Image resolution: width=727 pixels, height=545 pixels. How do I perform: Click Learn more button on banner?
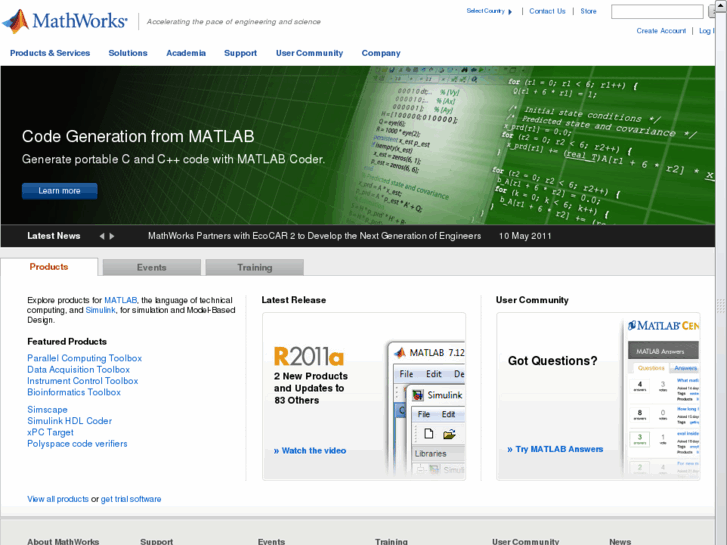(59, 191)
